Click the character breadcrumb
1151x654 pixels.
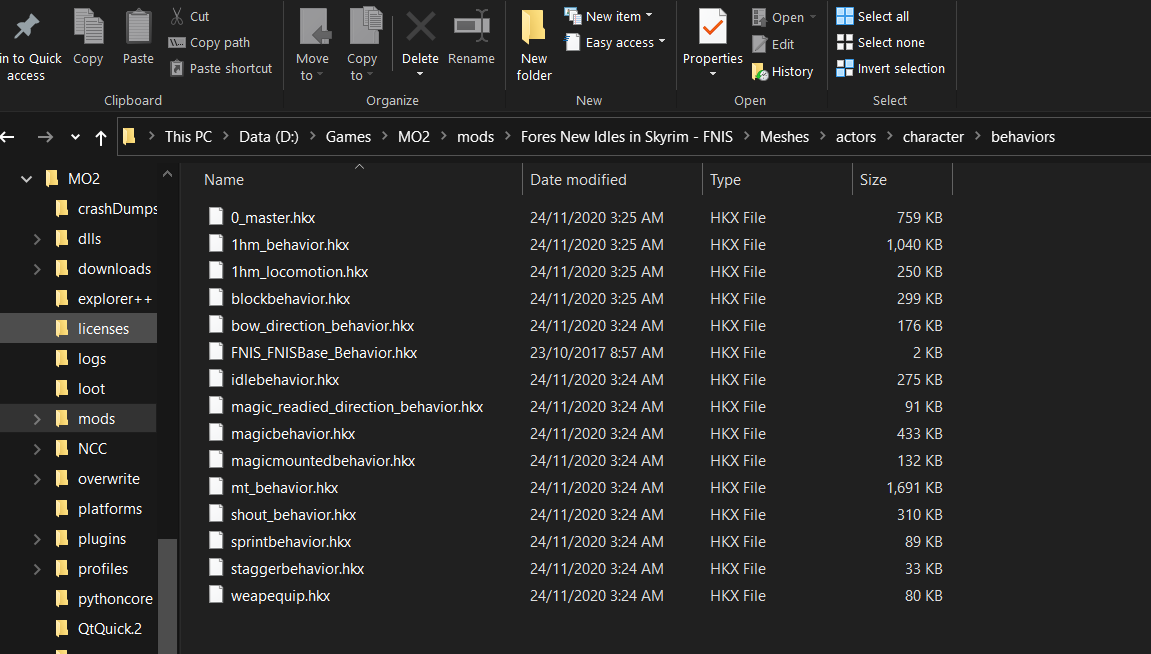(x=933, y=137)
